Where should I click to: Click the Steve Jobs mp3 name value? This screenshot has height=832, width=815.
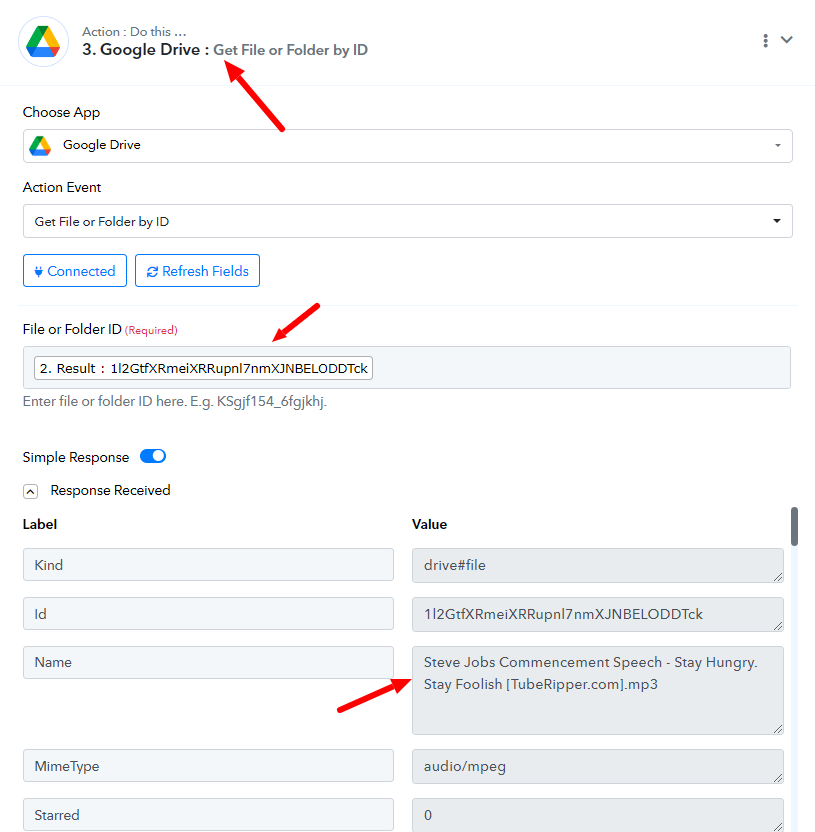click(597, 690)
